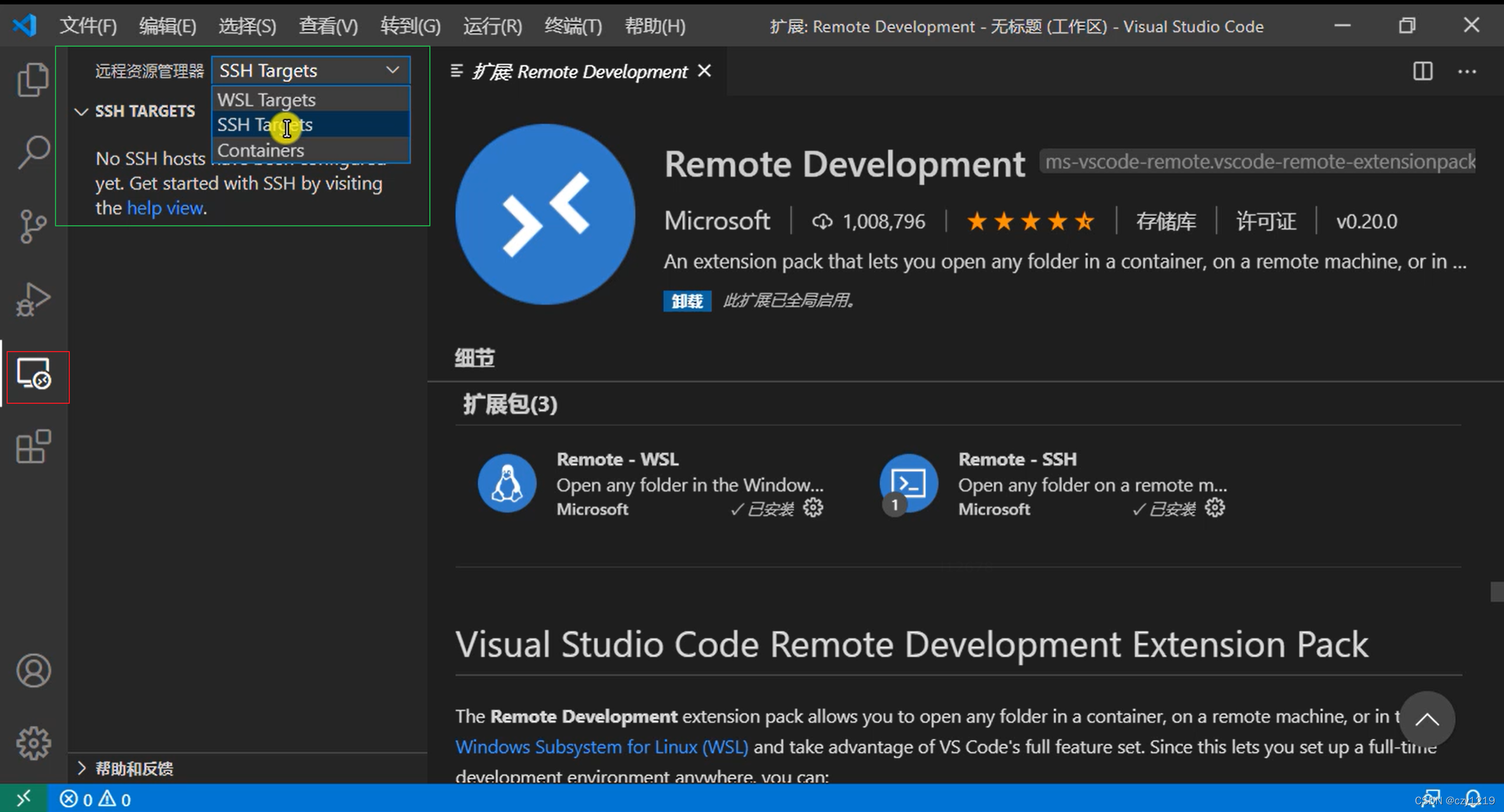Open the Extensions view icon
1504x812 pixels.
[34, 447]
